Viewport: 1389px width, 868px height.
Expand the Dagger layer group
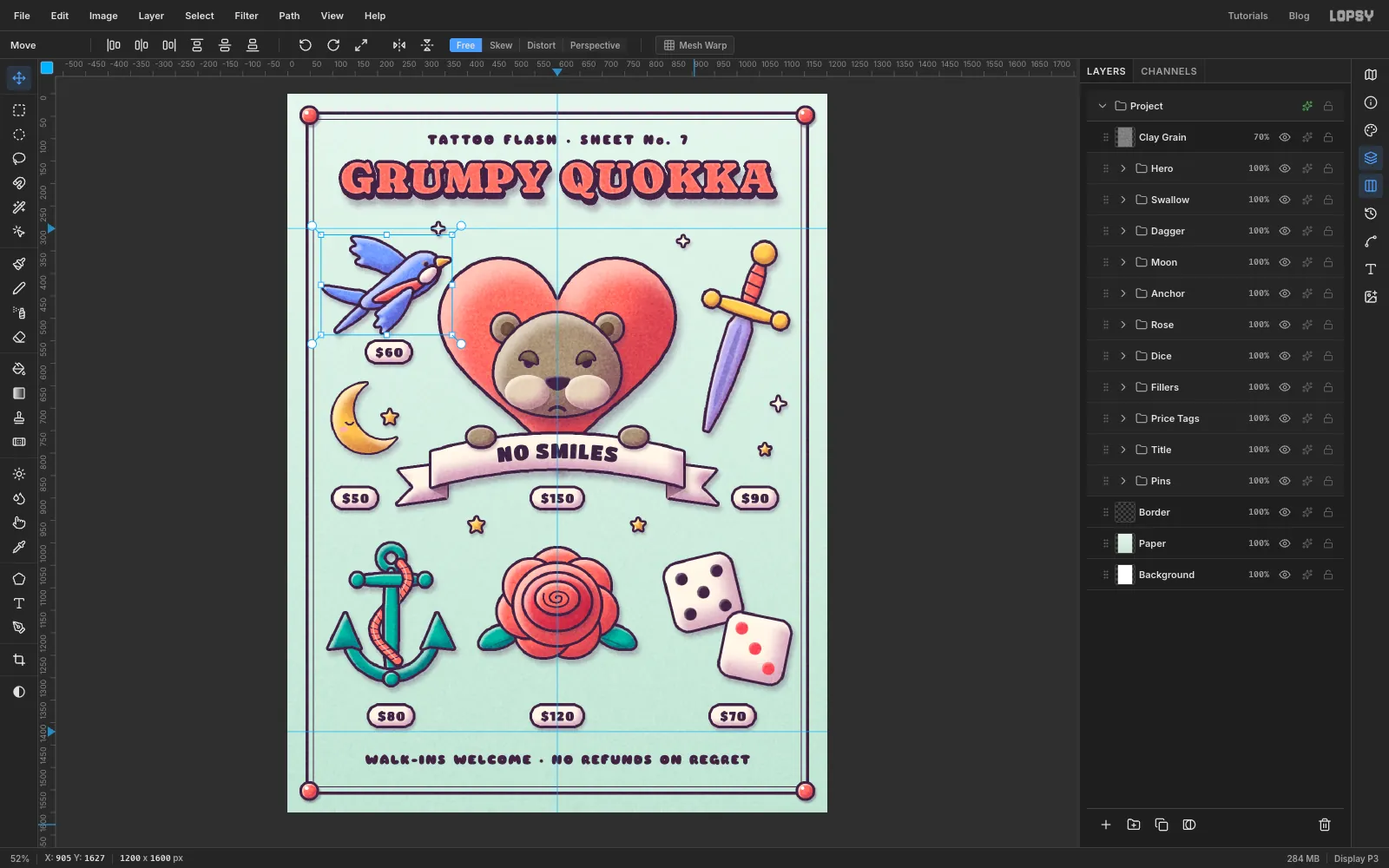1123,231
